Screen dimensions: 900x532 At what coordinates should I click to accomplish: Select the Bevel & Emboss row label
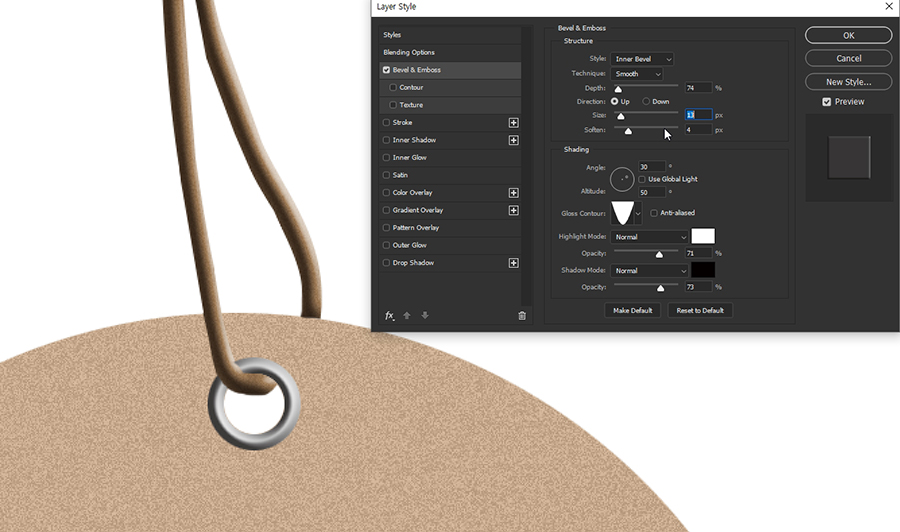(417, 70)
